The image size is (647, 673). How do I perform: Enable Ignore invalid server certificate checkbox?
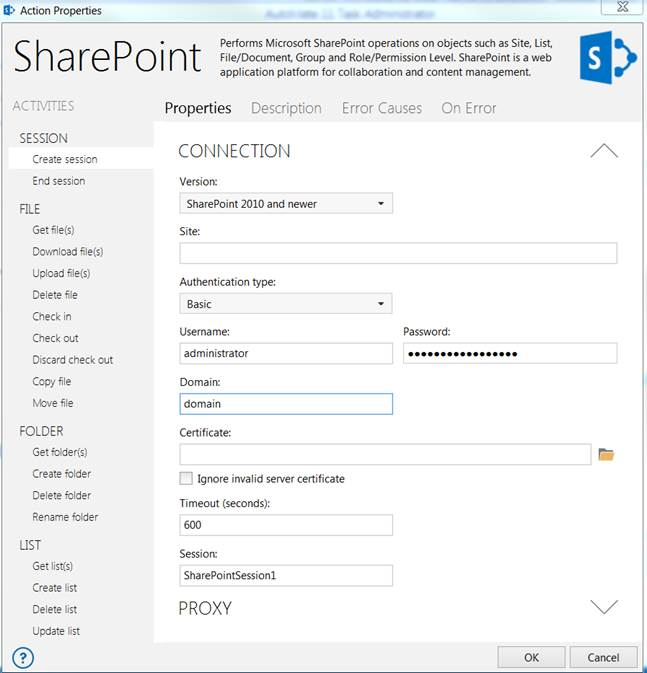(x=186, y=478)
